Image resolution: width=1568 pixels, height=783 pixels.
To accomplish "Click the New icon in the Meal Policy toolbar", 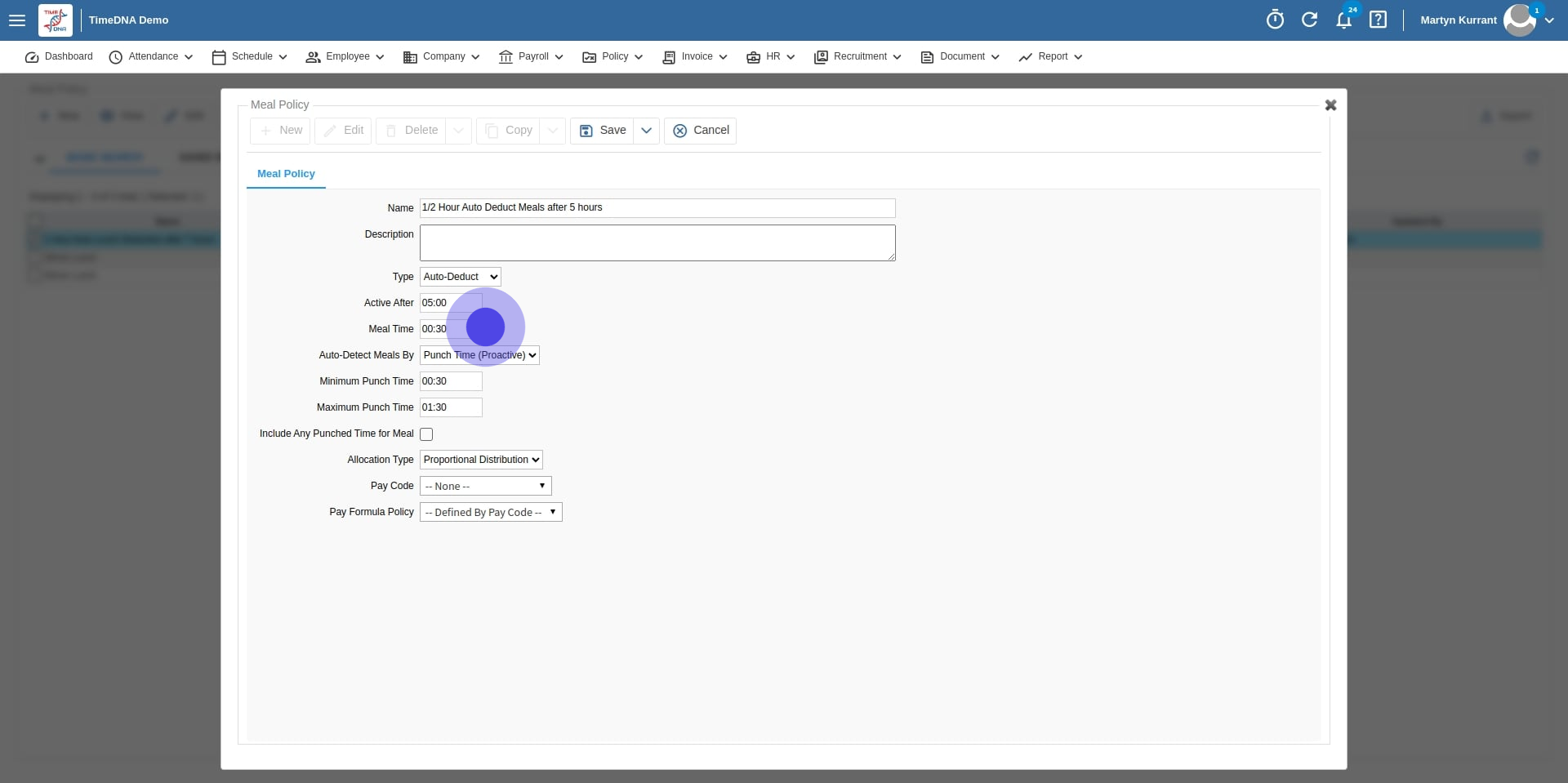I will (268, 131).
